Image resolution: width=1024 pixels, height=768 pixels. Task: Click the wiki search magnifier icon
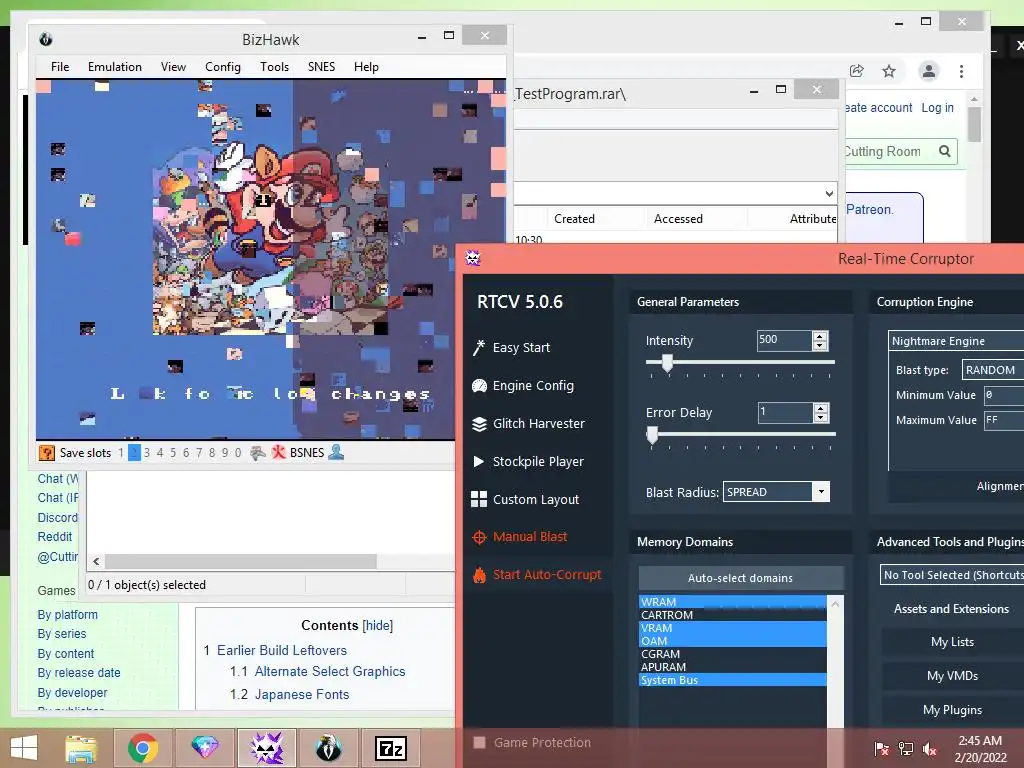click(x=944, y=152)
